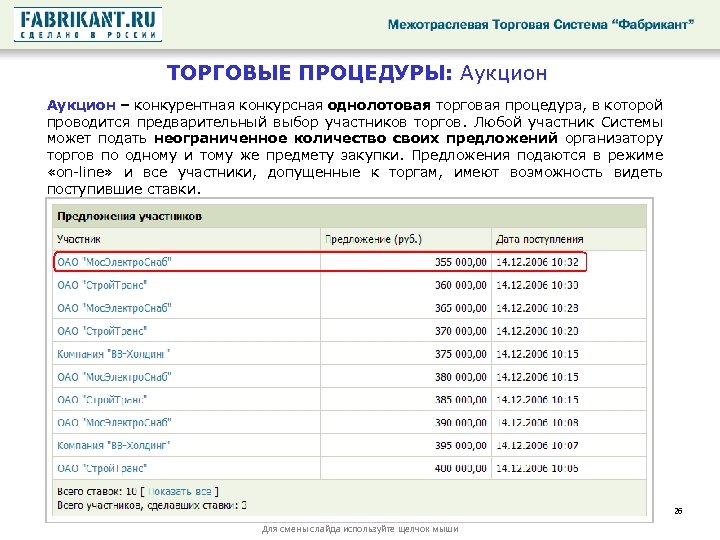Click the 'Предложение (руб.)' column header

[x=373, y=239]
